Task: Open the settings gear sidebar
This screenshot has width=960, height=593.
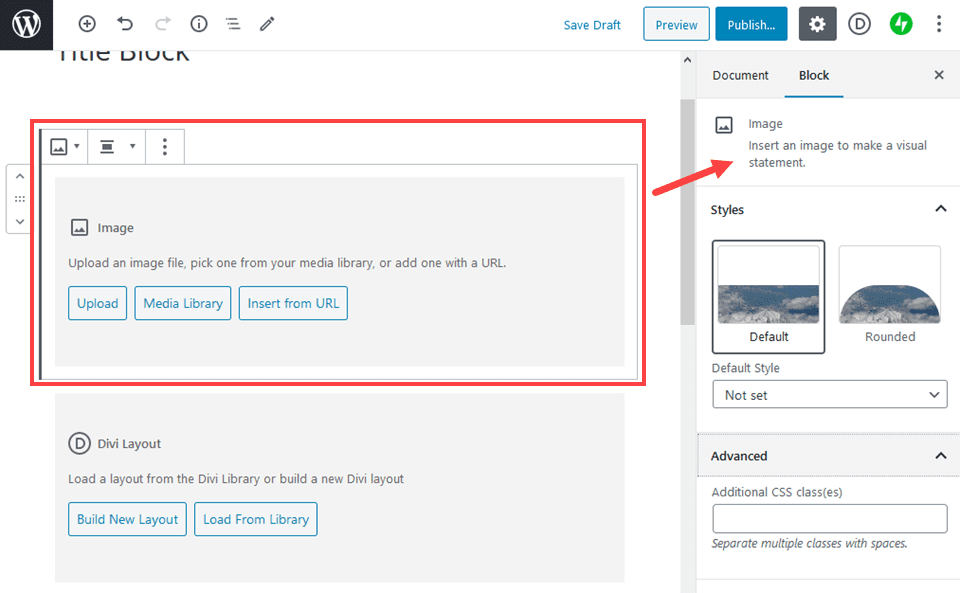Action: point(817,23)
